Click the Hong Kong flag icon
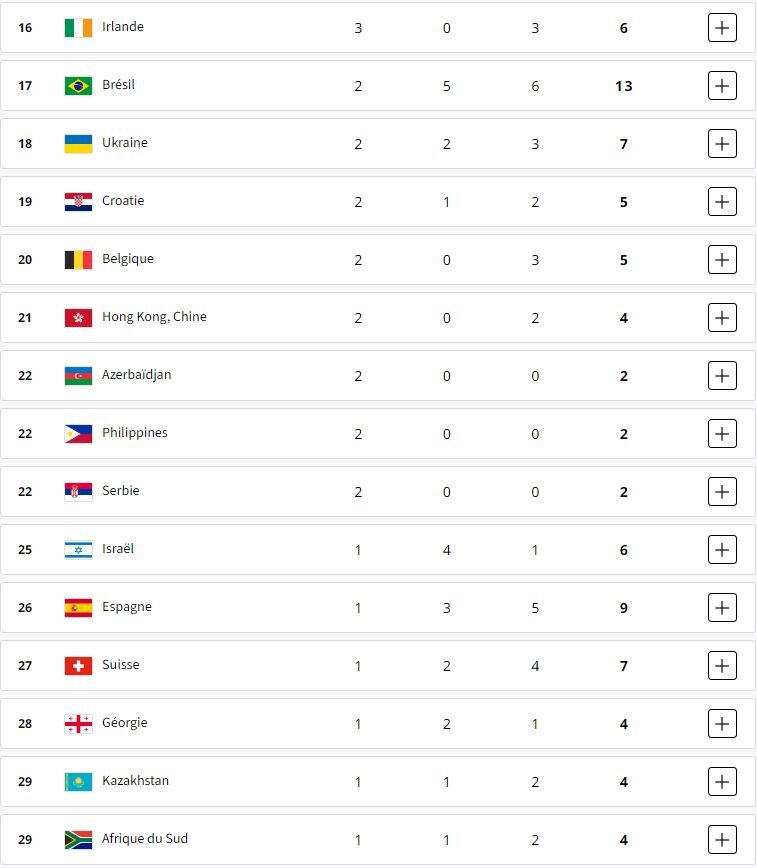 (x=78, y=318)
